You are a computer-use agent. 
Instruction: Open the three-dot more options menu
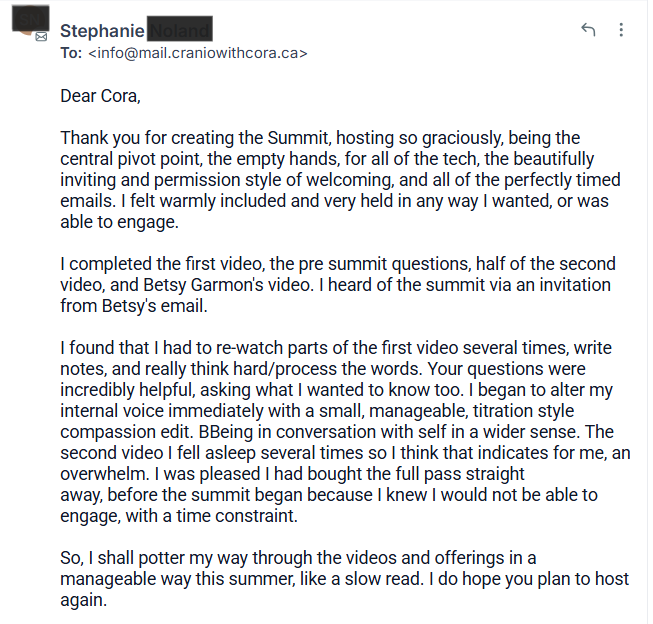[621, 30]
